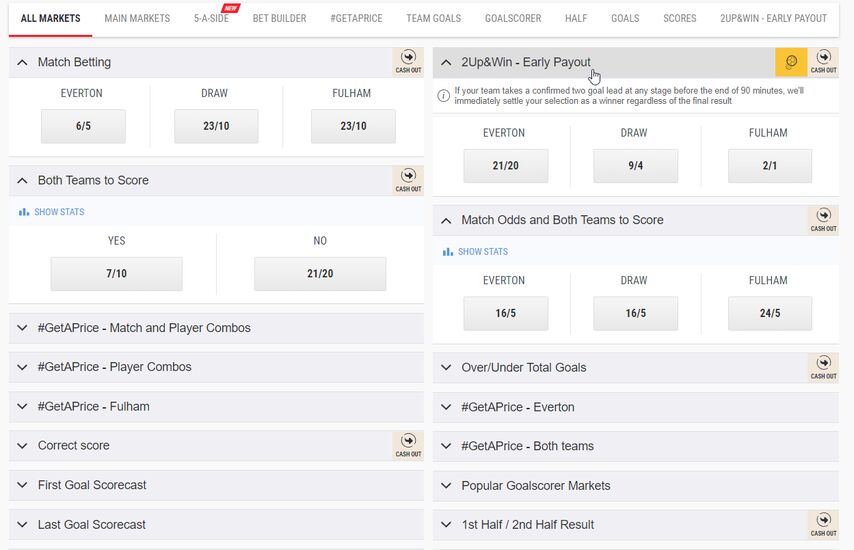Click Cash Out icon on Match Odds and BTTS
This screenshot has width=854, height=550.
click(823, 220)
